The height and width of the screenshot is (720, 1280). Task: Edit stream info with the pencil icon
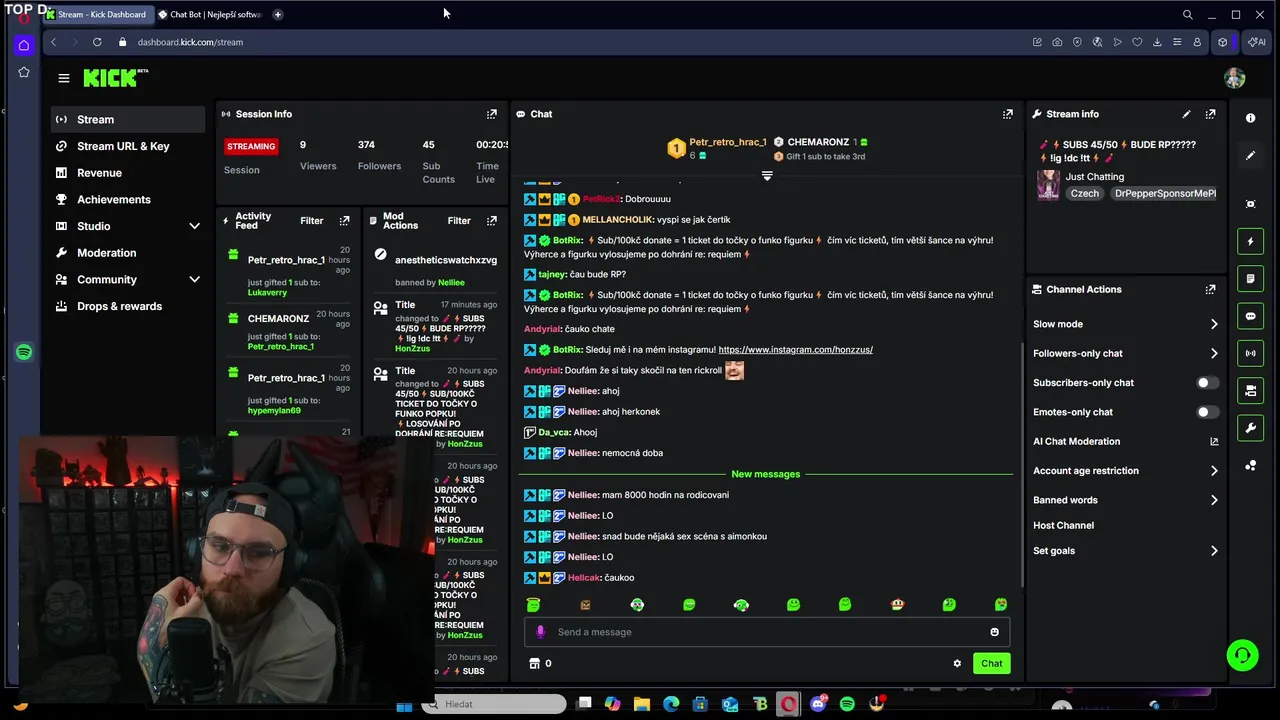1186,114
